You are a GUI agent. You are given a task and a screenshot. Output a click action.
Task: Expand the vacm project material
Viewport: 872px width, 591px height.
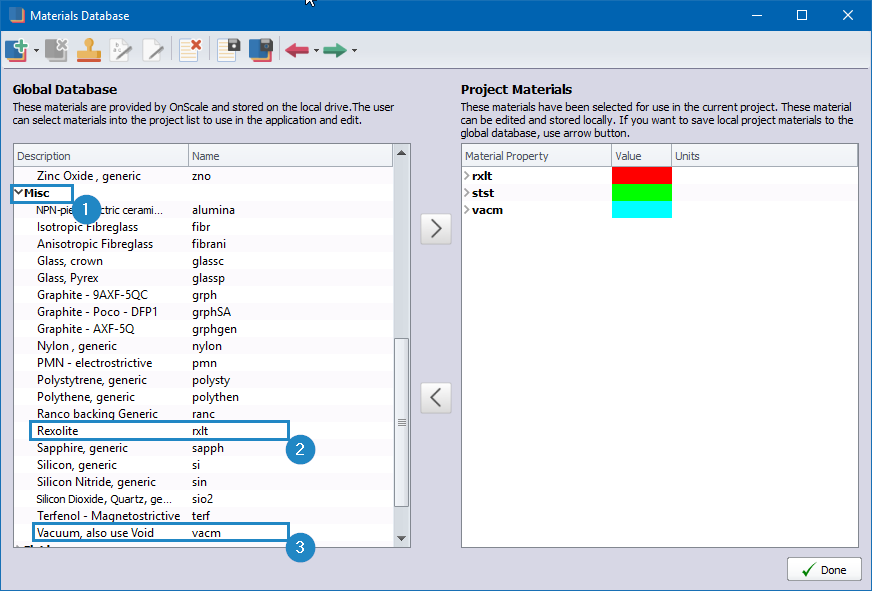[466, 210]
